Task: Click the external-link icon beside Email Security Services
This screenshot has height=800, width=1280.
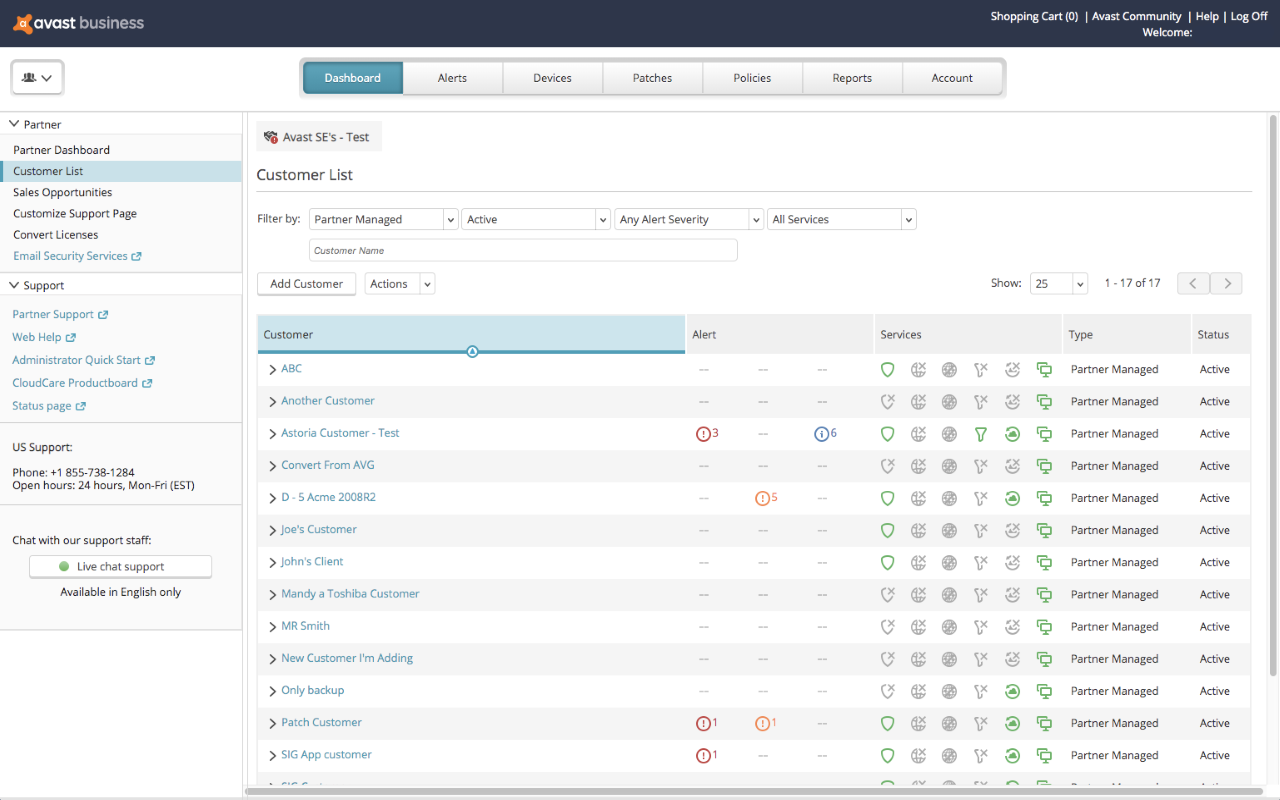Action: point(137,257)
